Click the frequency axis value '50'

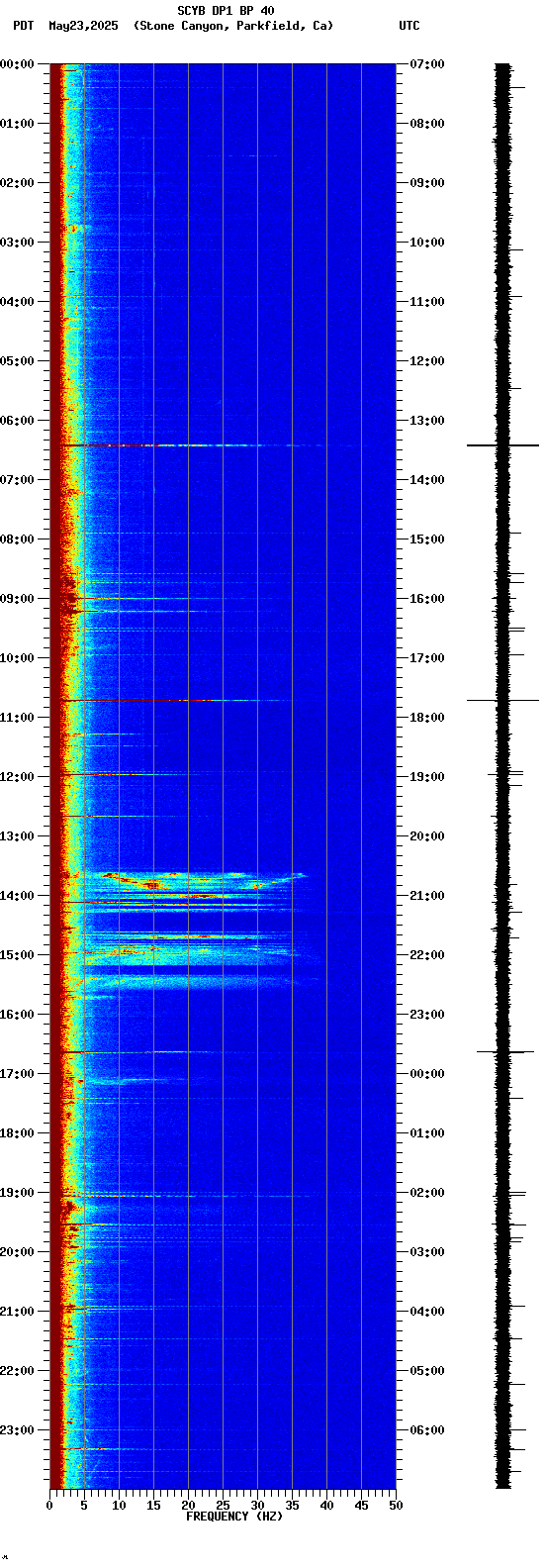tap(396, 1506)
